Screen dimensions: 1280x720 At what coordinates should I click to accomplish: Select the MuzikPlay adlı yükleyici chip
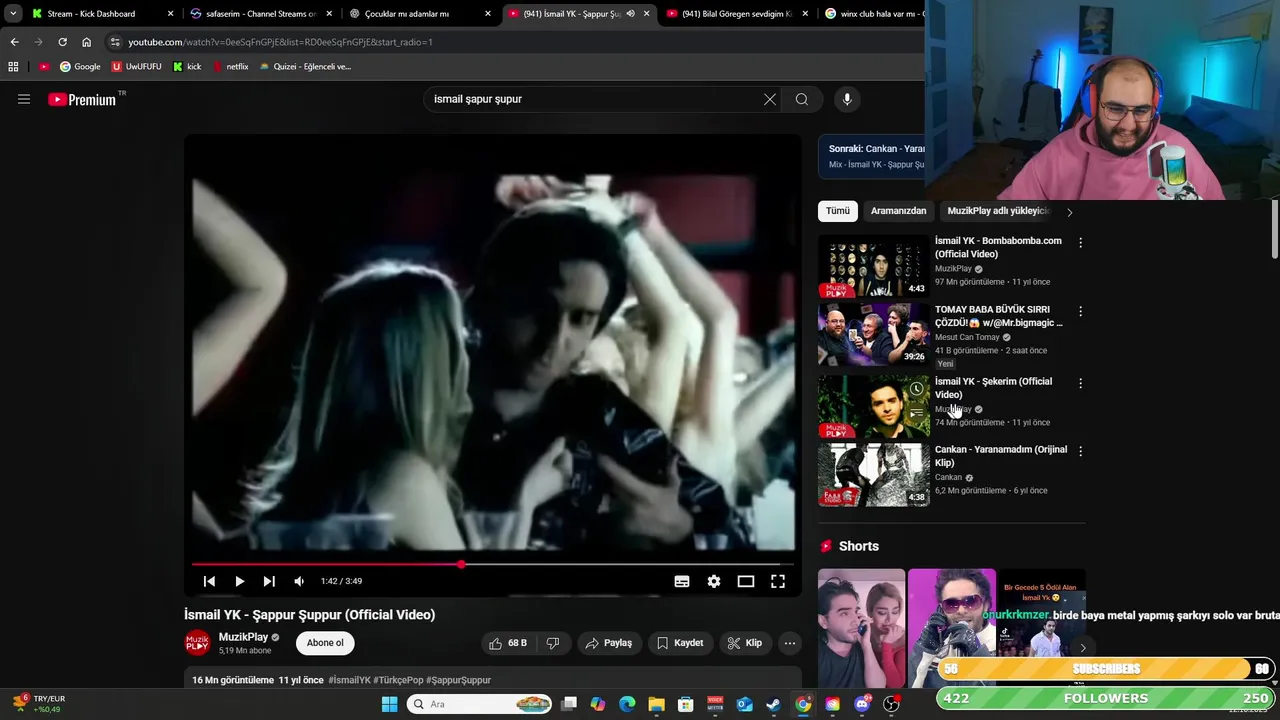click(x=998, y=211)
